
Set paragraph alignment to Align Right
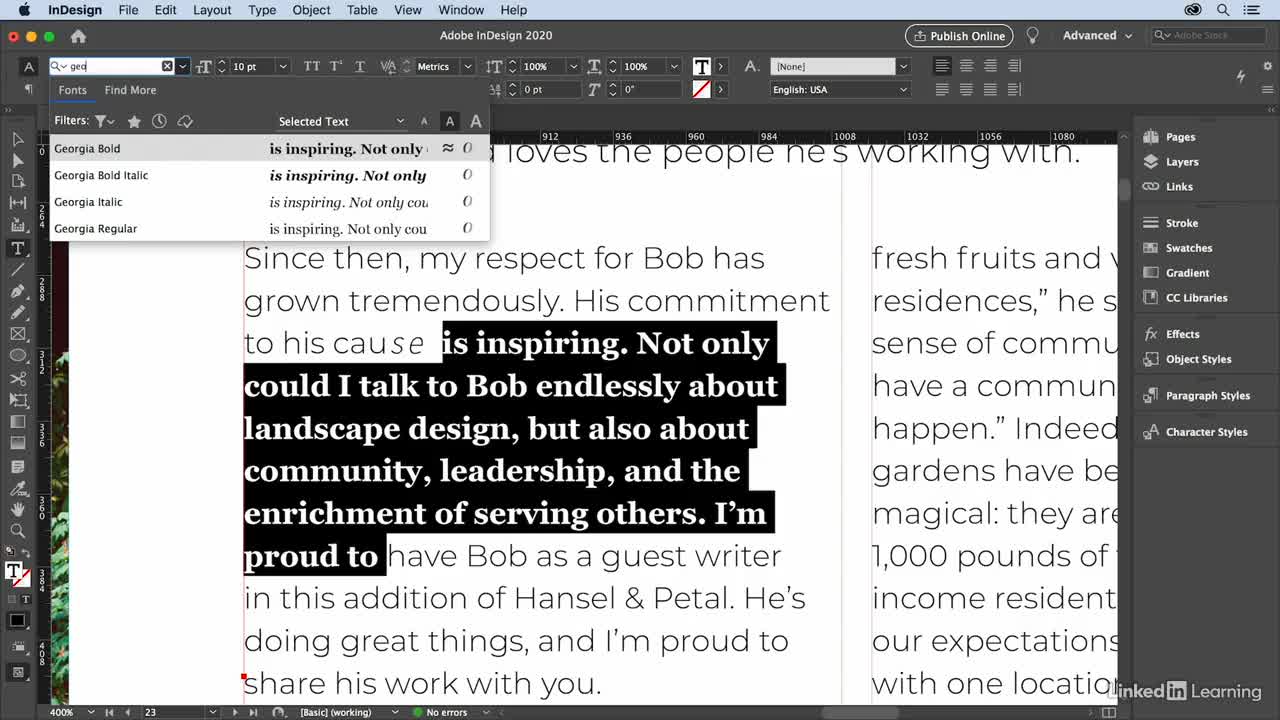990,66
